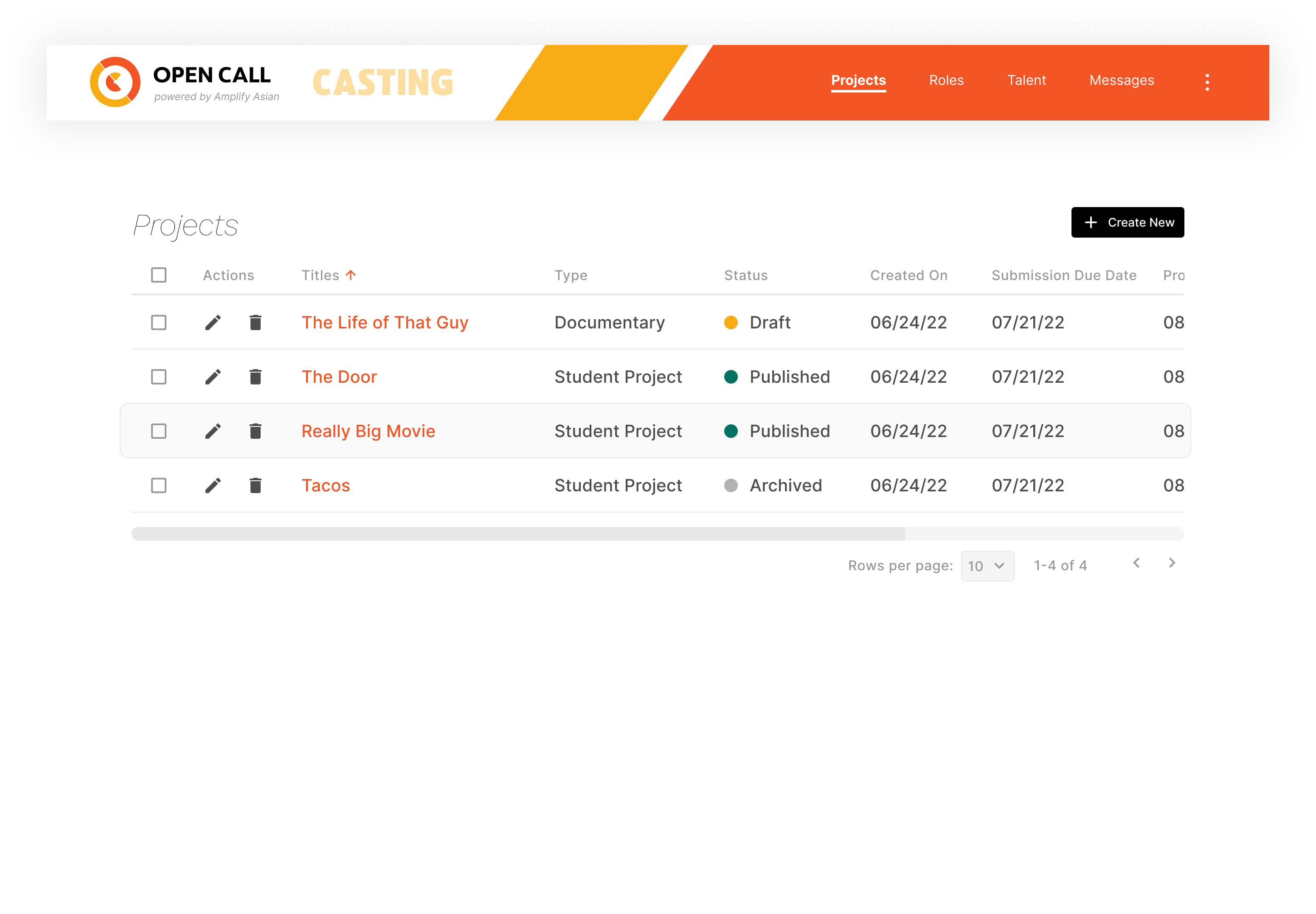The height and width of the screenshot is (914, 1316).
Task: Click the pencil icon for The Door
Action: [x=213, y=377]
